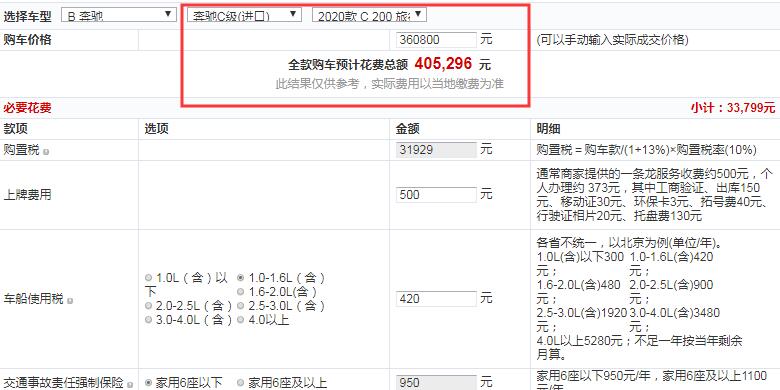
Task: Click the purchase tax formula description text
Action: point(646,150)
